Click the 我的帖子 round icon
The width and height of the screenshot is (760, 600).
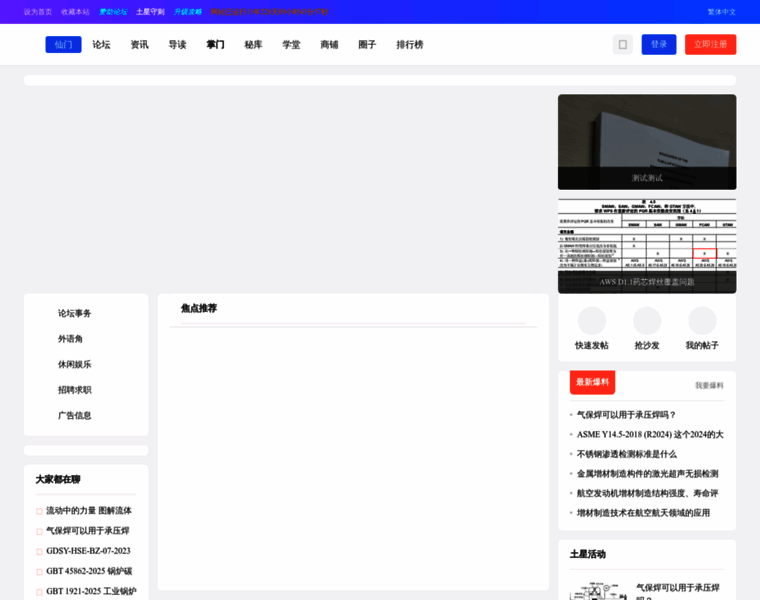coord(702,320)
